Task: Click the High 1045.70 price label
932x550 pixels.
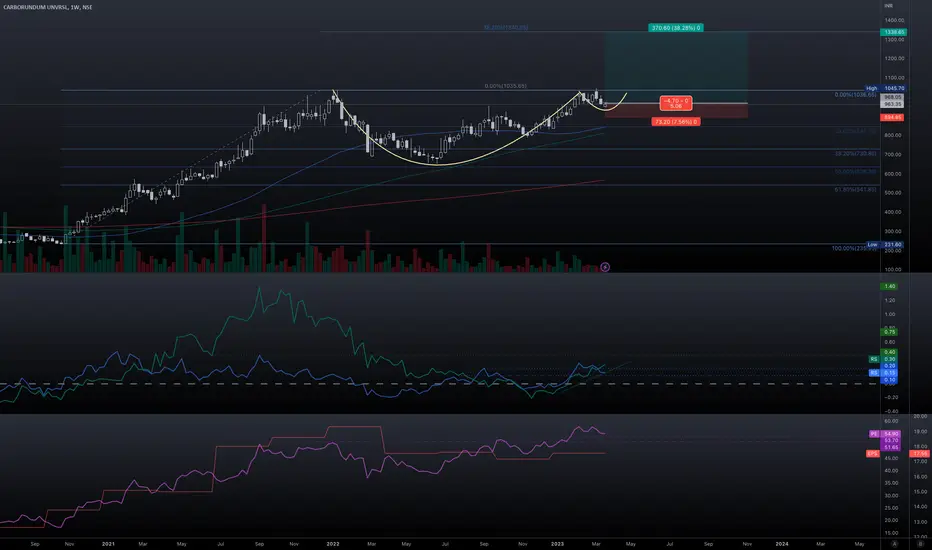Action: tap(884, 88)
